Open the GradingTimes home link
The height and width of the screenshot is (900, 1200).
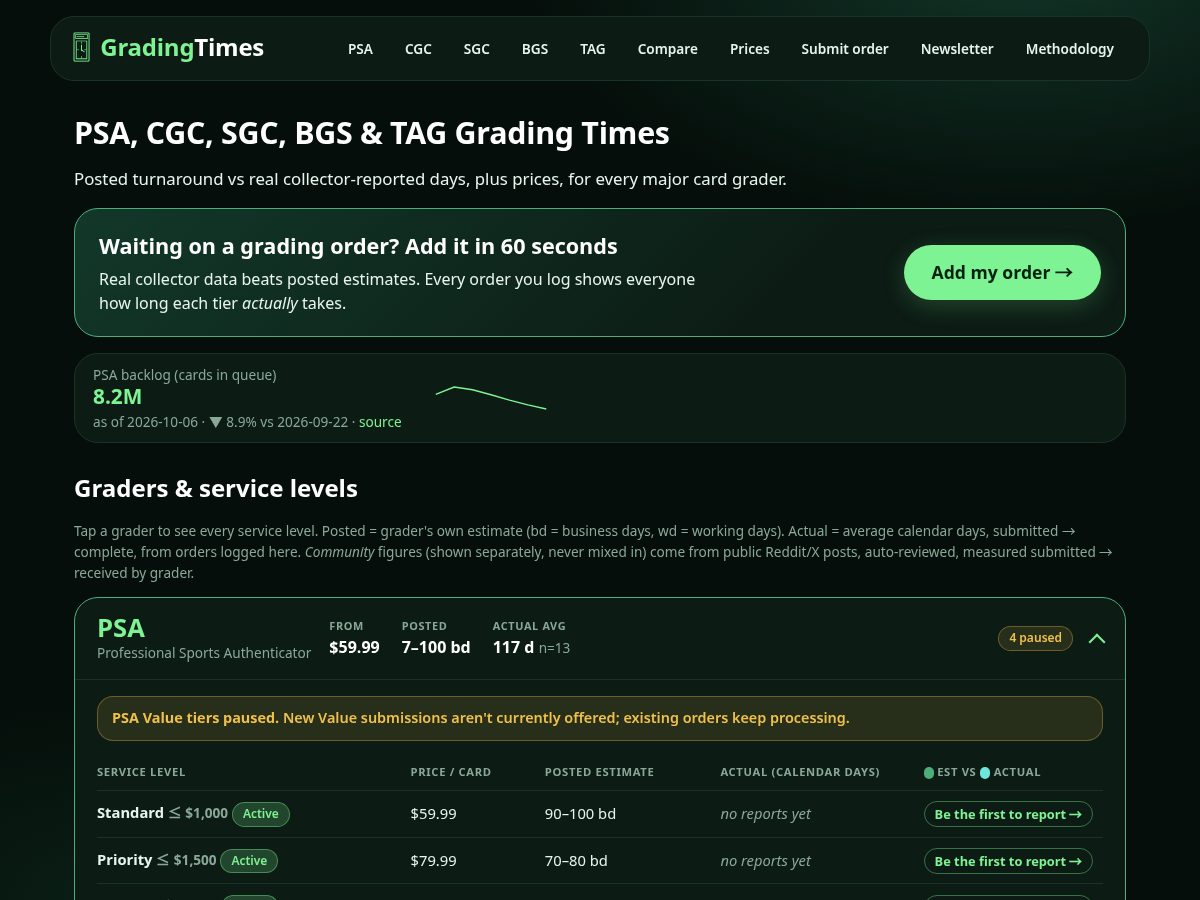[168, 47]
